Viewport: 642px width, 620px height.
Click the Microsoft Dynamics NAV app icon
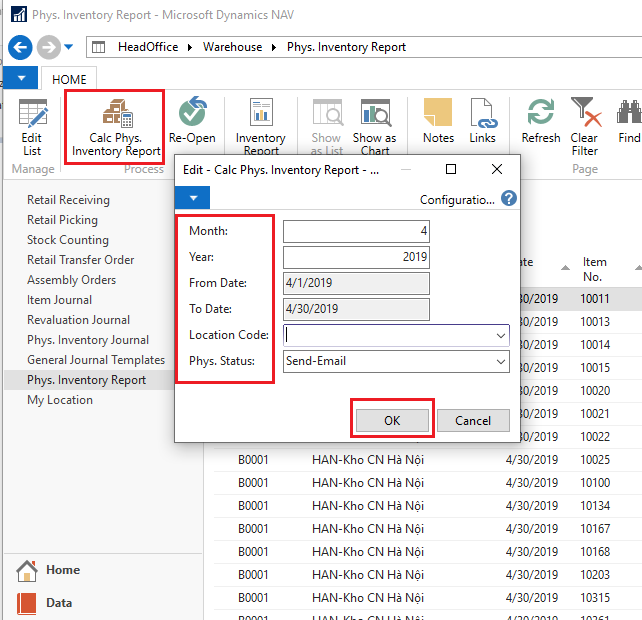(x=19, y=14)
